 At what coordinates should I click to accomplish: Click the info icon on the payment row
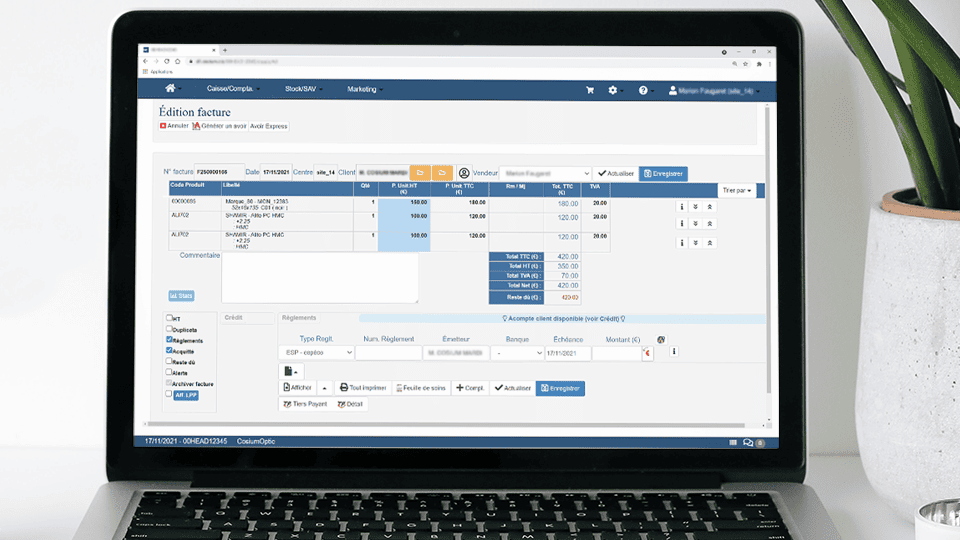pos(673,351)
